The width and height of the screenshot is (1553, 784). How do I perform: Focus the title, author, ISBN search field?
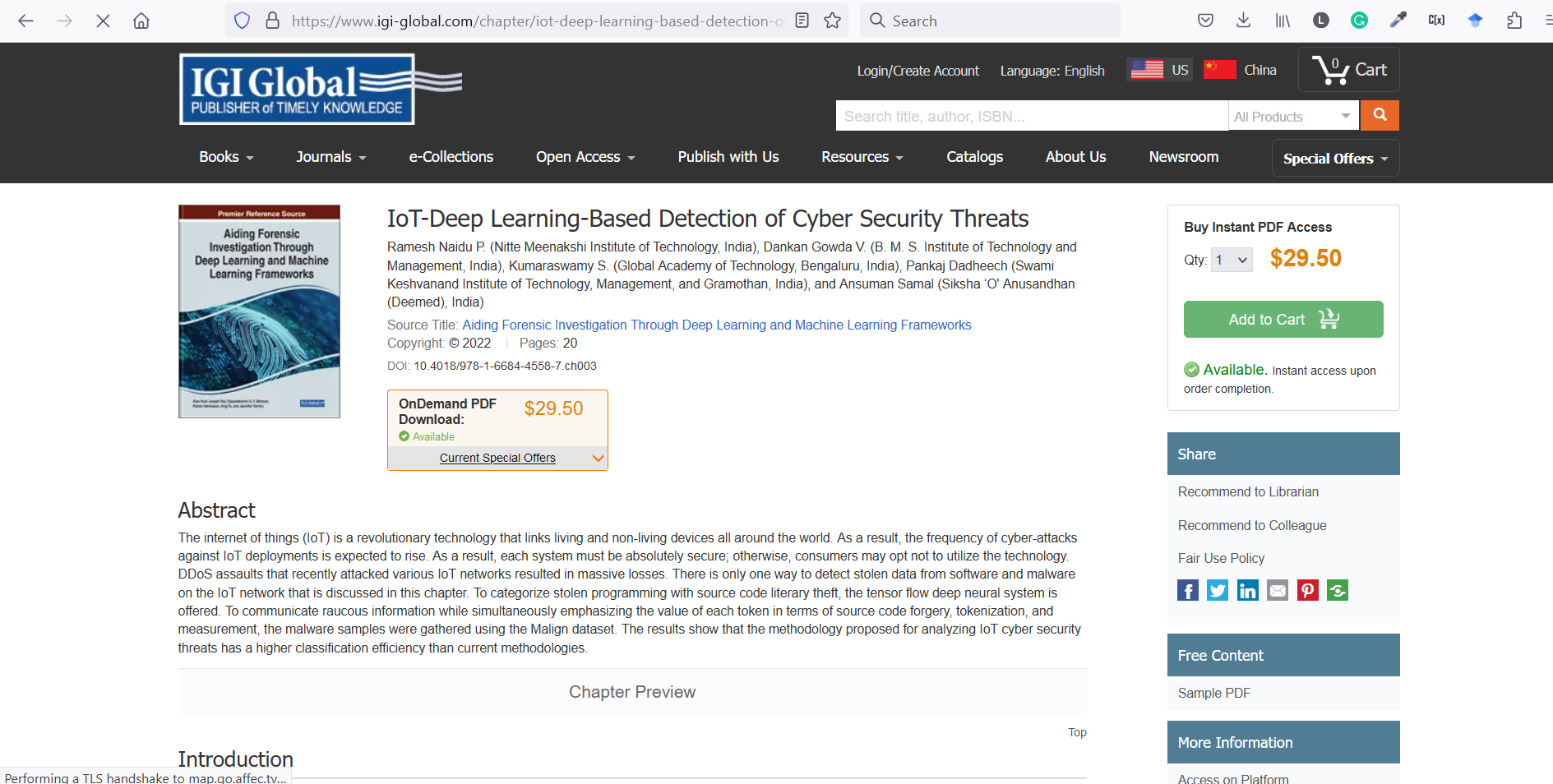tap(1031, 116)
